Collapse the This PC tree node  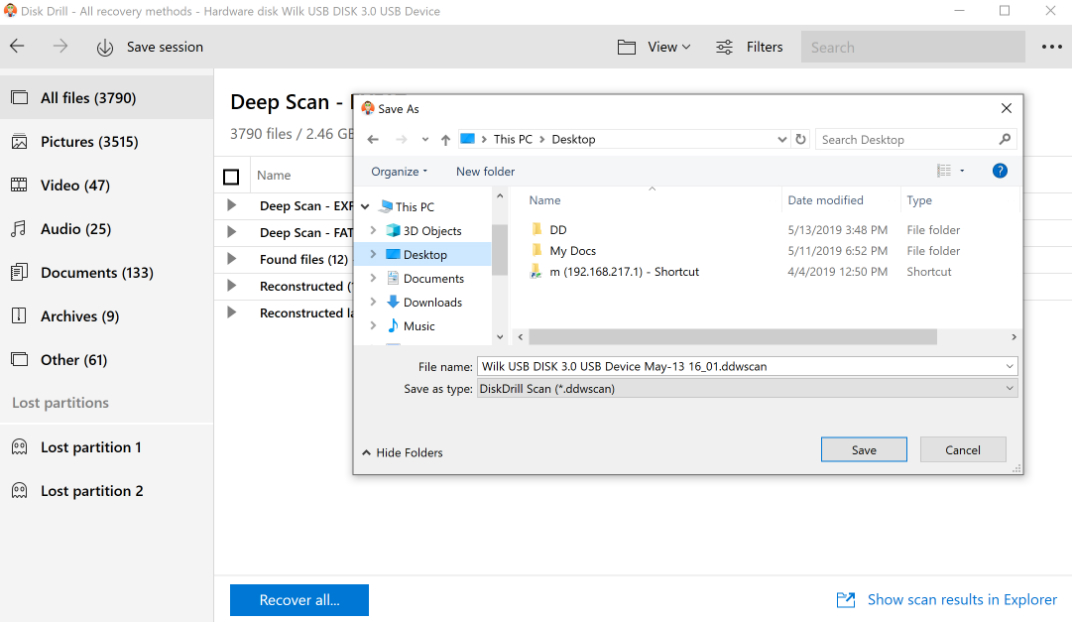[365, 206]
